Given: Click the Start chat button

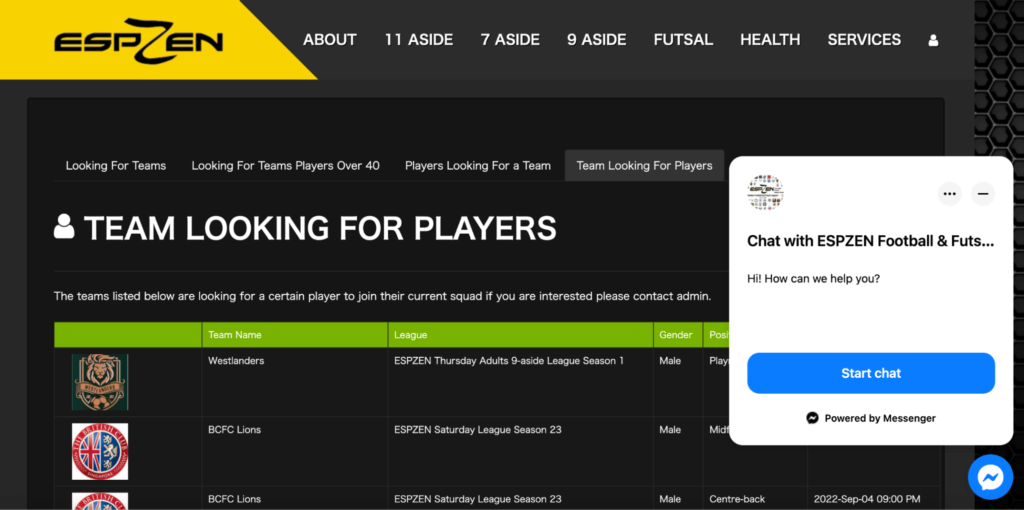Looking at the screenshot, I should coord(871,374).
